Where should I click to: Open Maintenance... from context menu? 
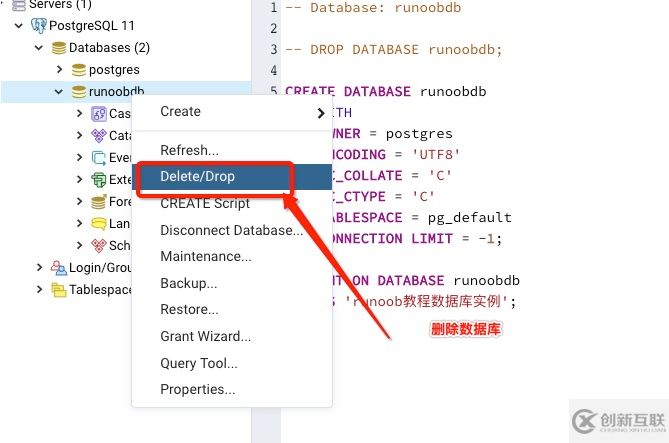[232, 256]
